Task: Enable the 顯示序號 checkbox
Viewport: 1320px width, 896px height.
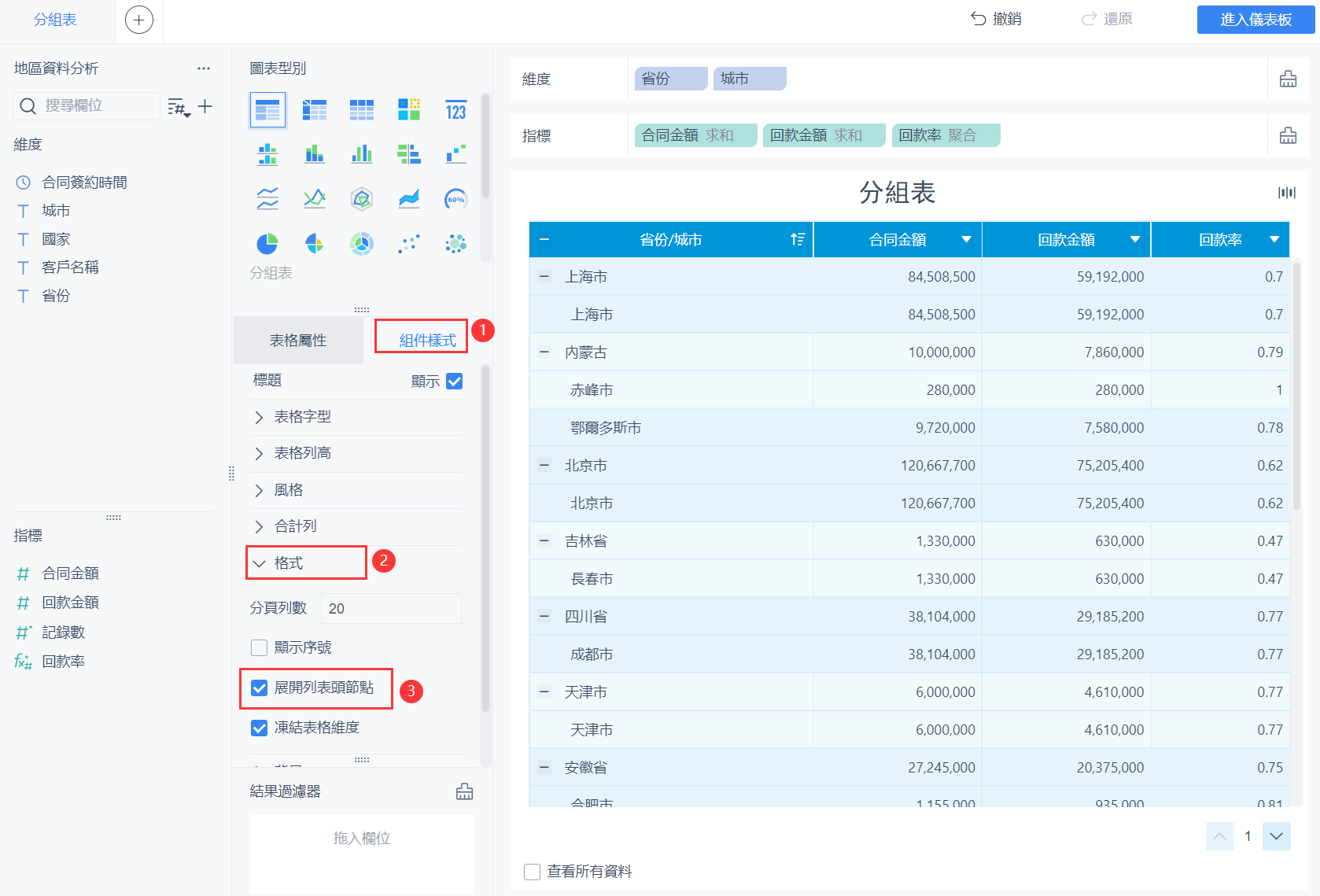Action: click(259, 647)
